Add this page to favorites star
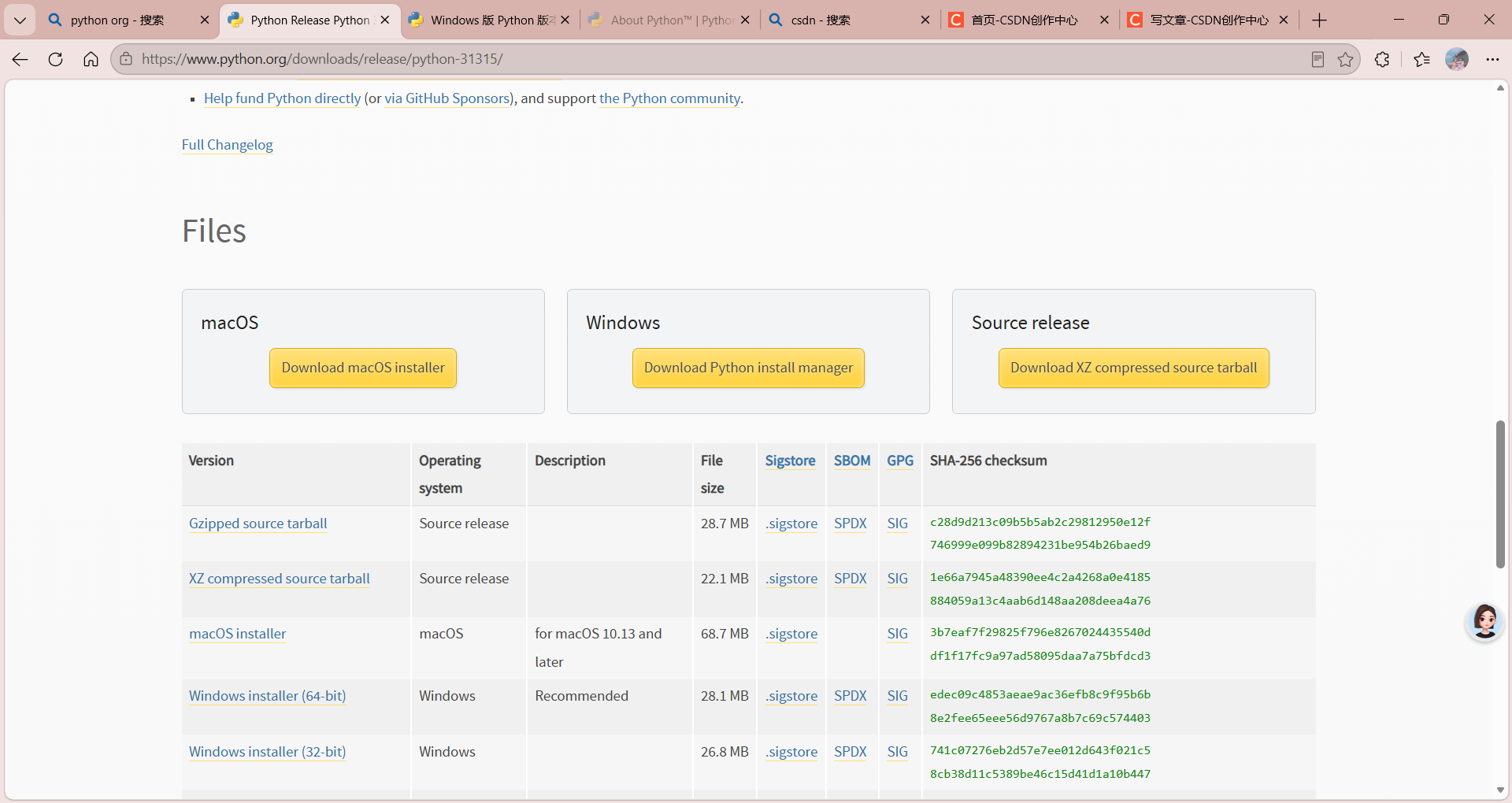 (1345, 59)
